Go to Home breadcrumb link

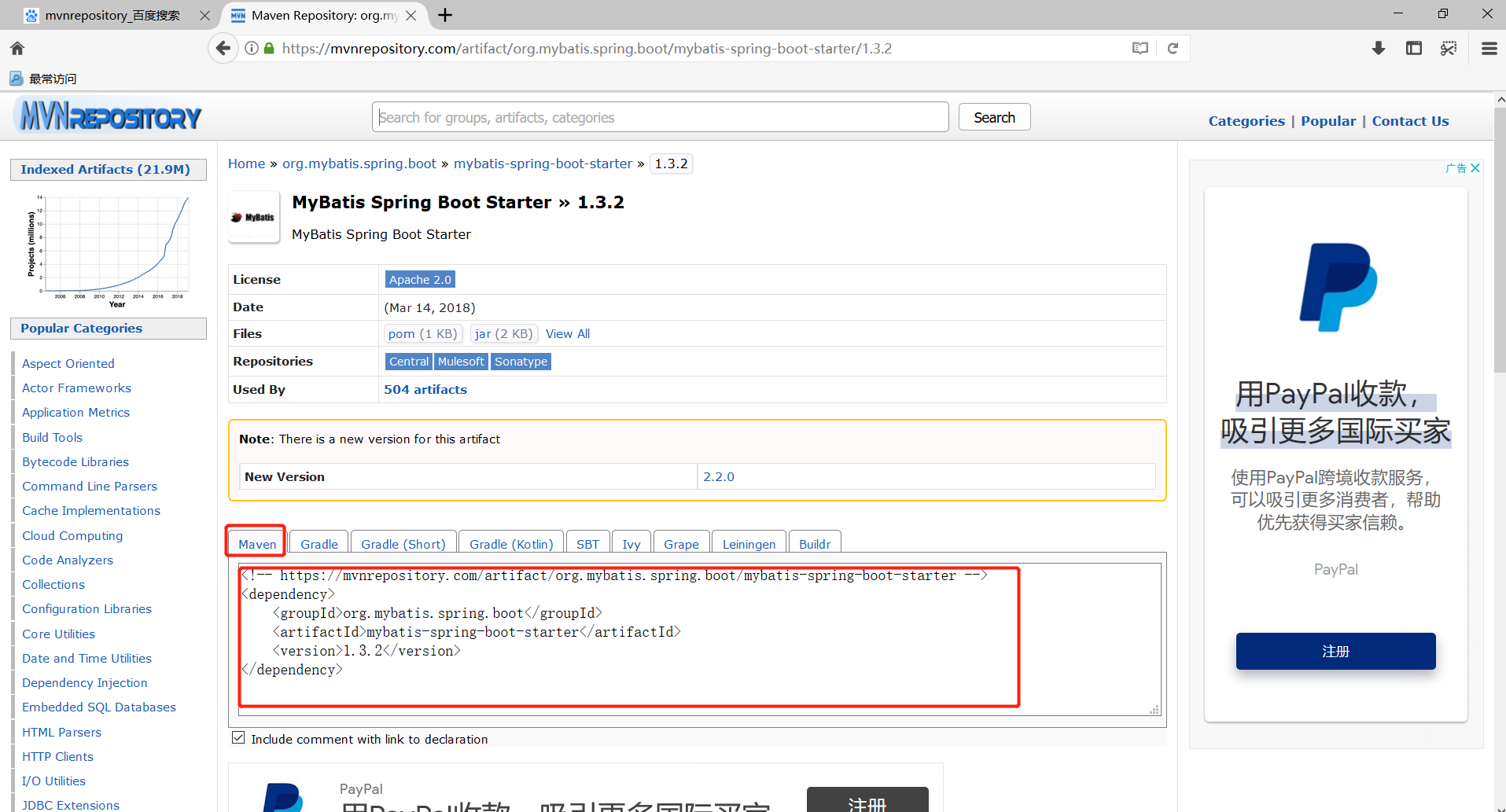pyautogui.click(x=247, y=164)
